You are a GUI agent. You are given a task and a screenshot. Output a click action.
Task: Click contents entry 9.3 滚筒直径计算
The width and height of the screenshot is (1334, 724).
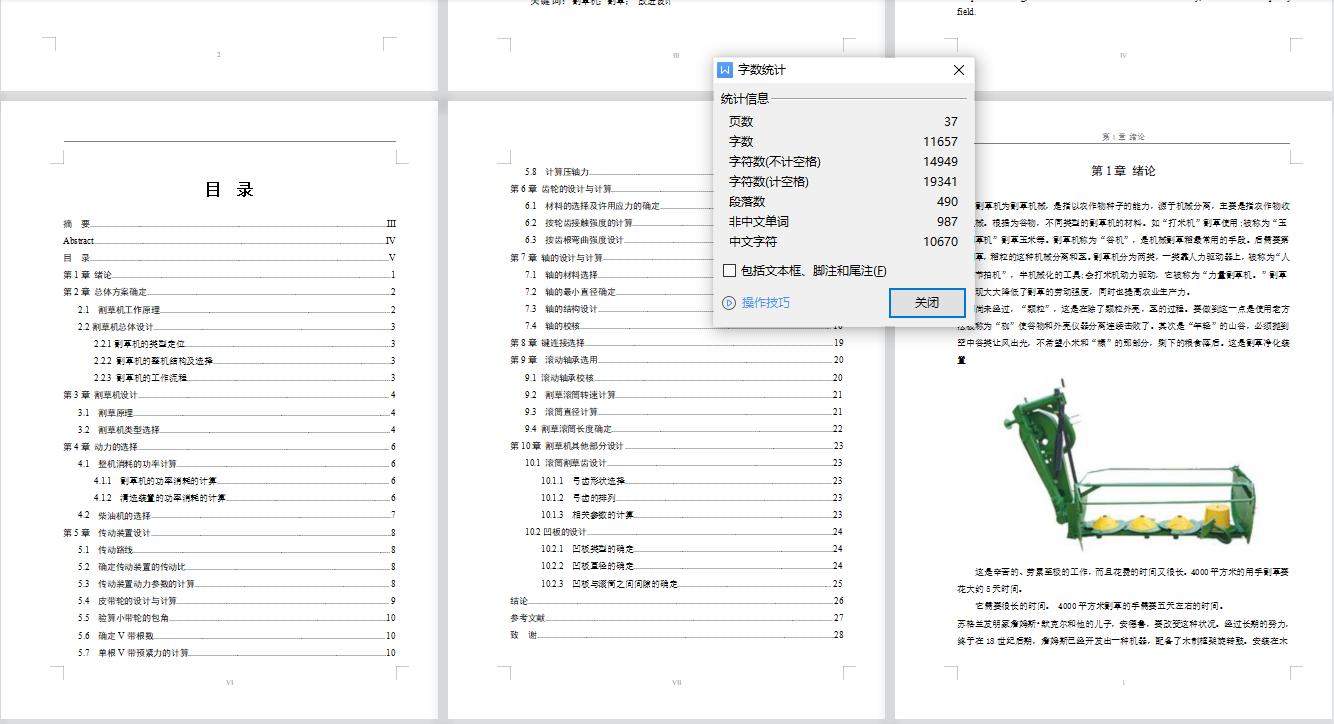[685, 412]
